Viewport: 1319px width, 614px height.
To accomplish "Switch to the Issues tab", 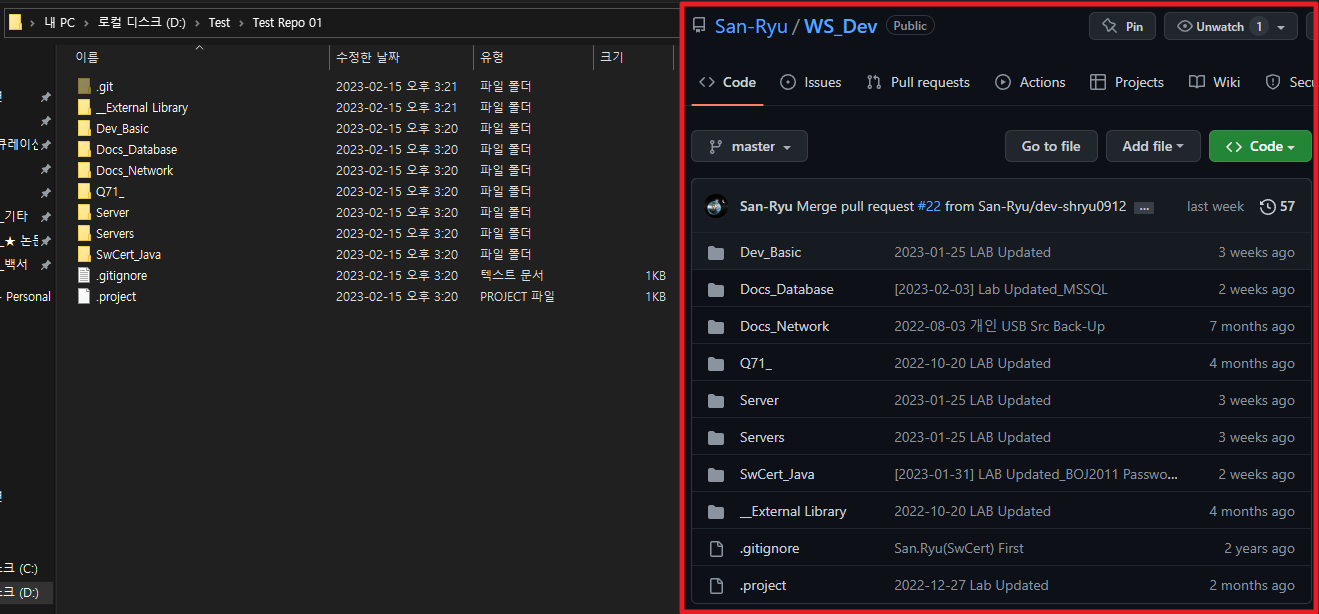I will [810, 82].
